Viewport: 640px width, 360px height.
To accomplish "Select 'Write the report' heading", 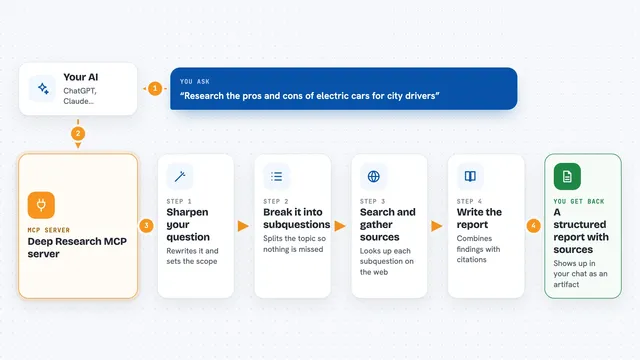I will pyautogui.click(x=479, y=218).
